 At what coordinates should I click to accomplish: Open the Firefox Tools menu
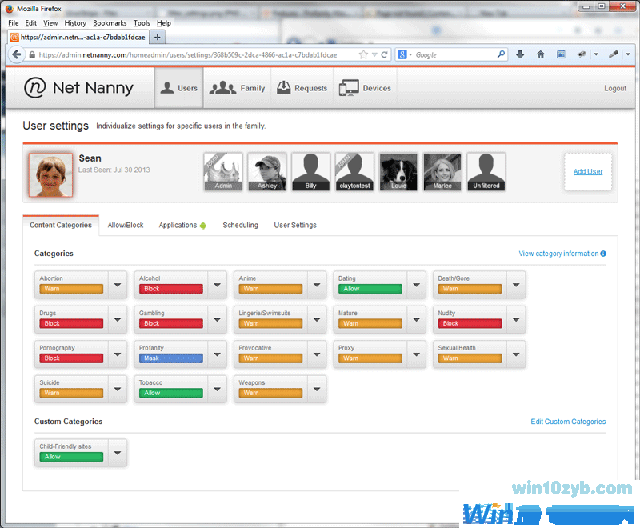point(142,23)
